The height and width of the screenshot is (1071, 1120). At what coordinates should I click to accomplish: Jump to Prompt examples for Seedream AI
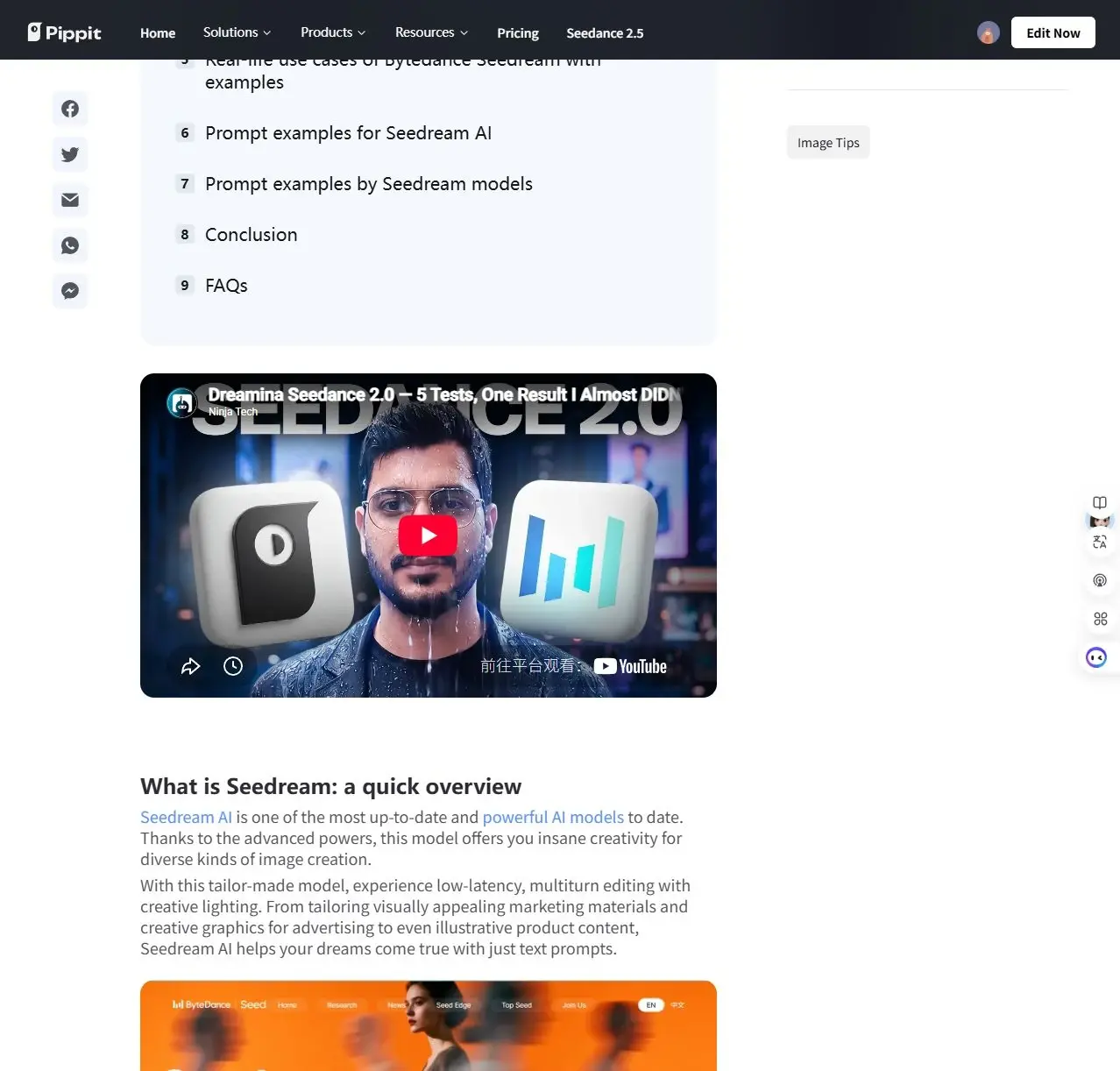(x=348, y=133)
